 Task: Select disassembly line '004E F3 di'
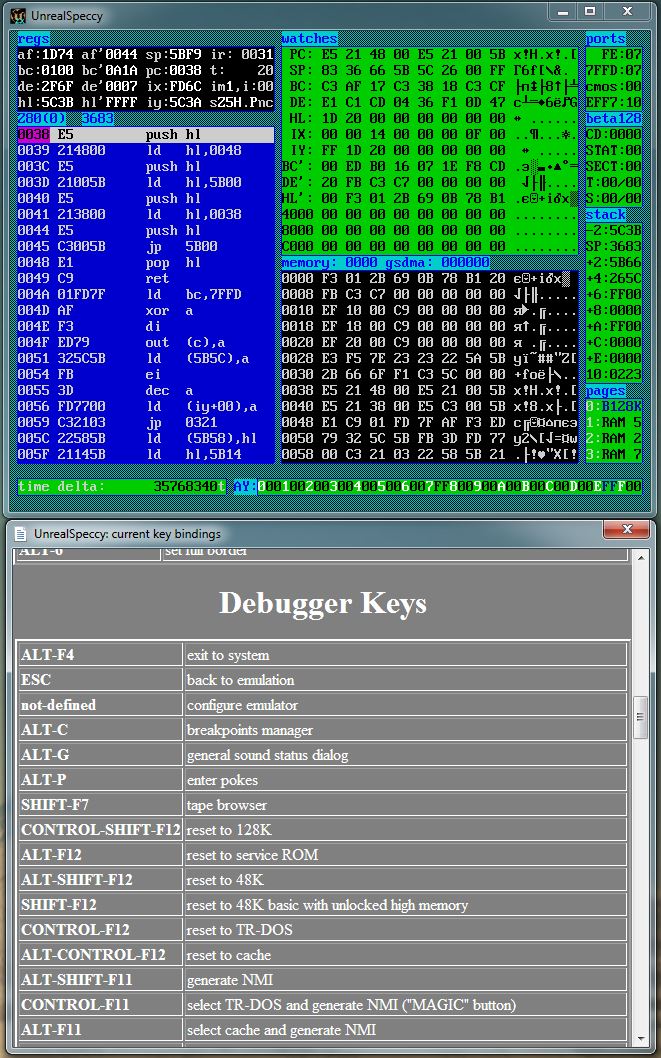146,326
